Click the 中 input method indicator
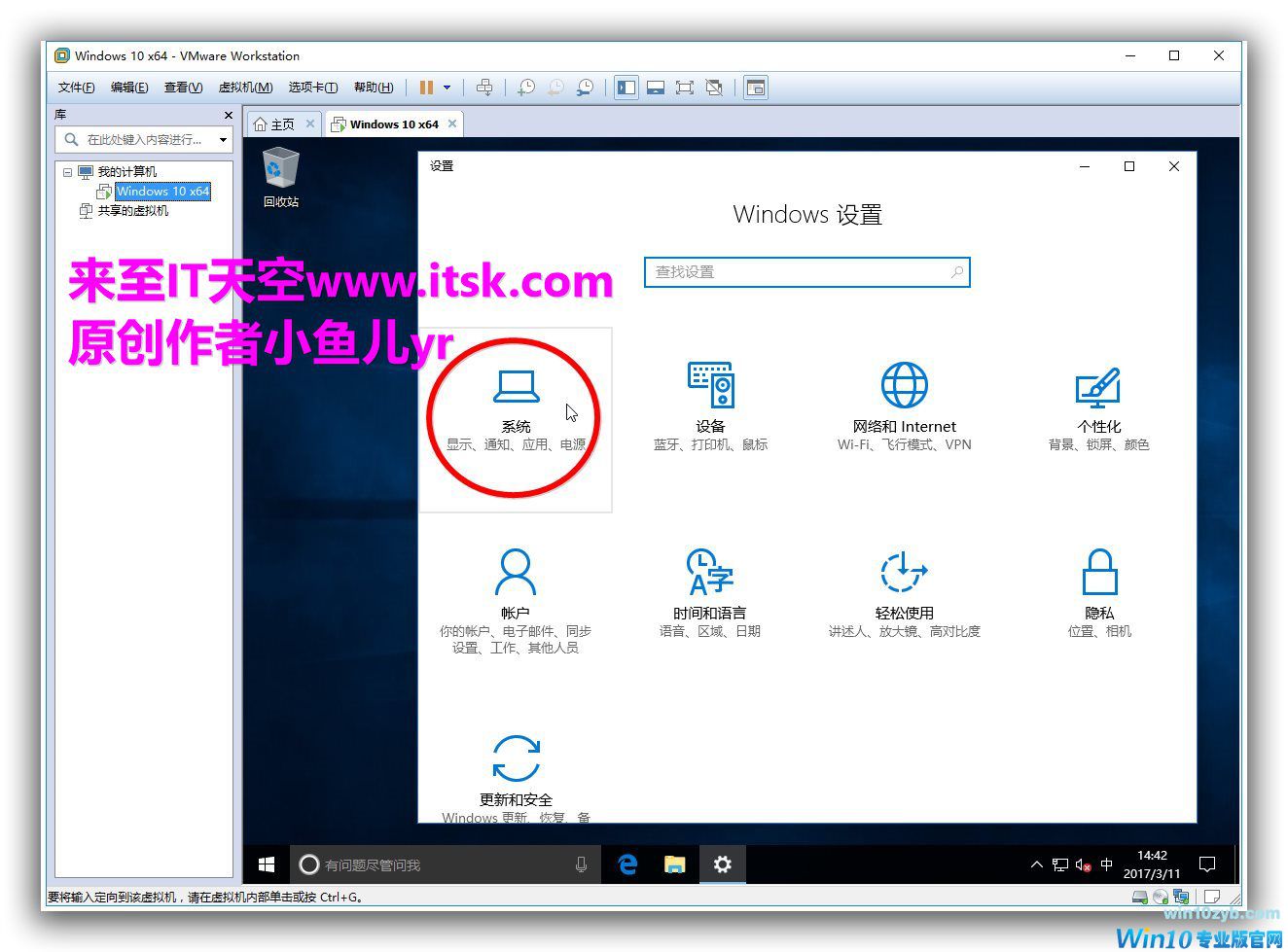This screenshot has height=952, width=1288. (x=1107, y=864)
